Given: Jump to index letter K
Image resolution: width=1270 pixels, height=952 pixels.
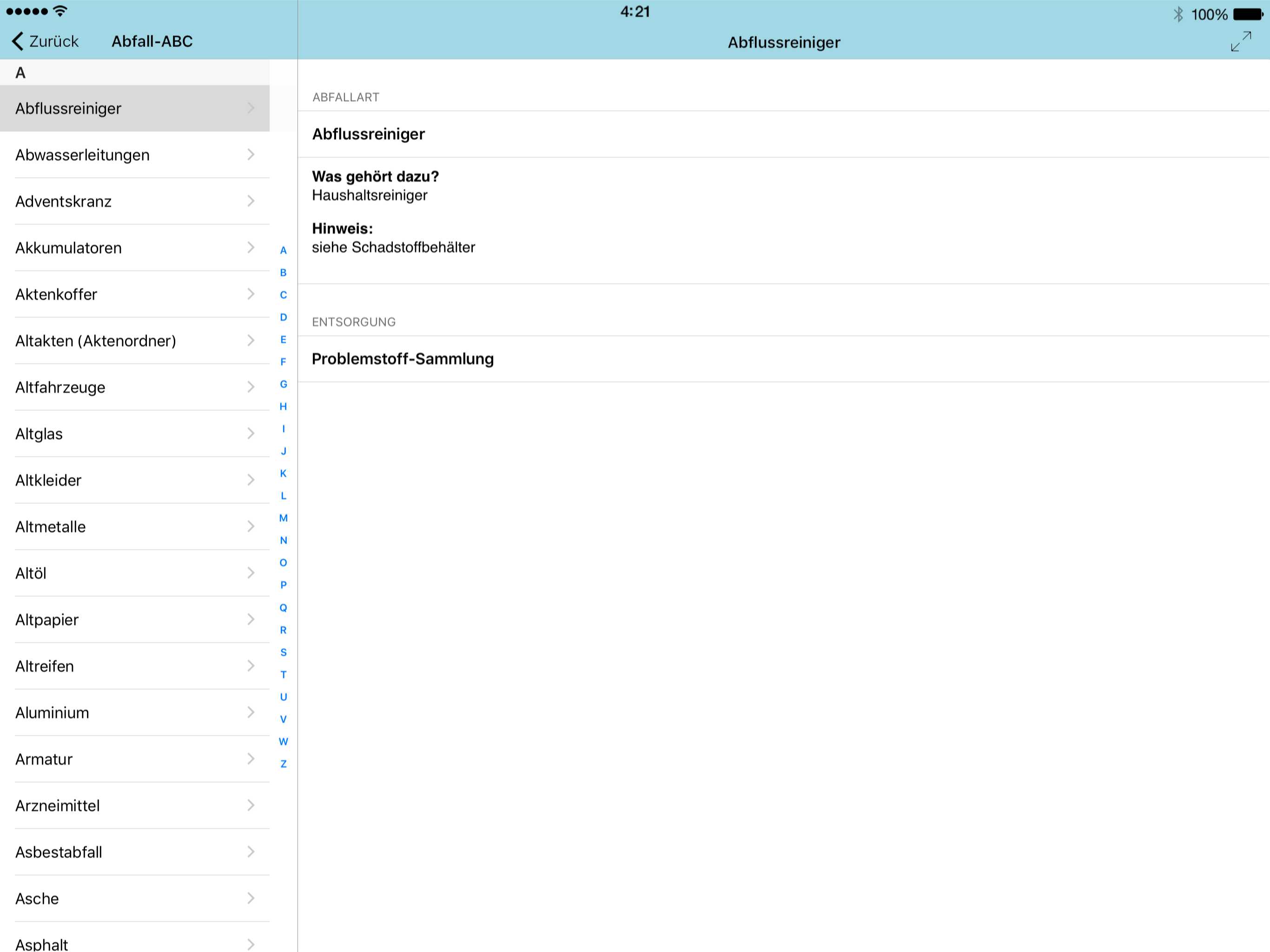Looking at the screenshot, I should click(283, 474).
